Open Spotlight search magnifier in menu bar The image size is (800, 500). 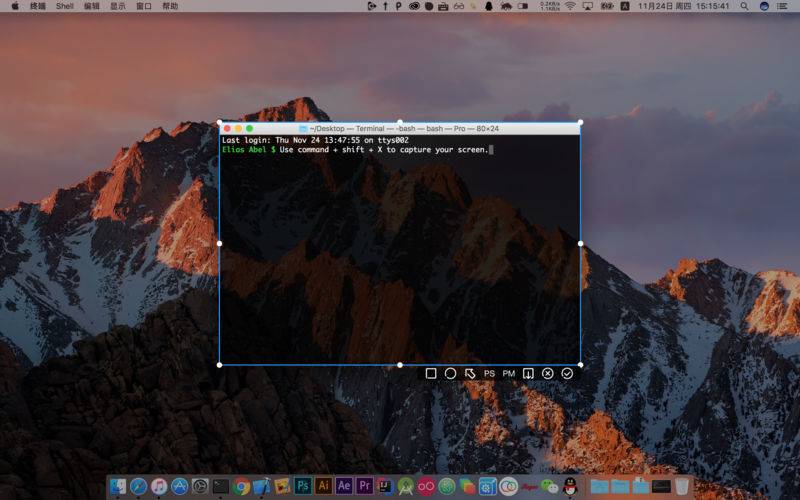point(744,6)
